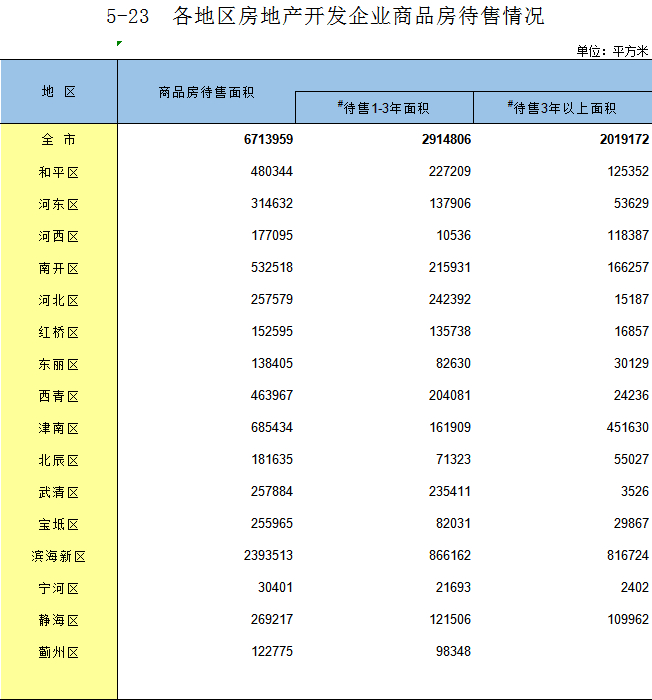Click the value 125352
This screenshot has width=652, height=700.
click(x=628, y=171)
